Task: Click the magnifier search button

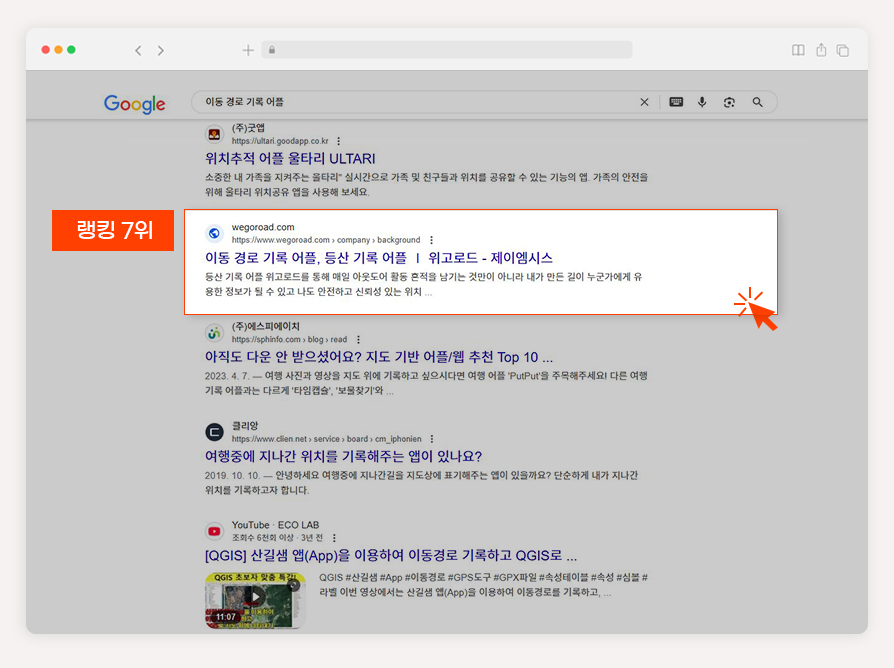Action: pyautogui.click(x=757, y=102)
